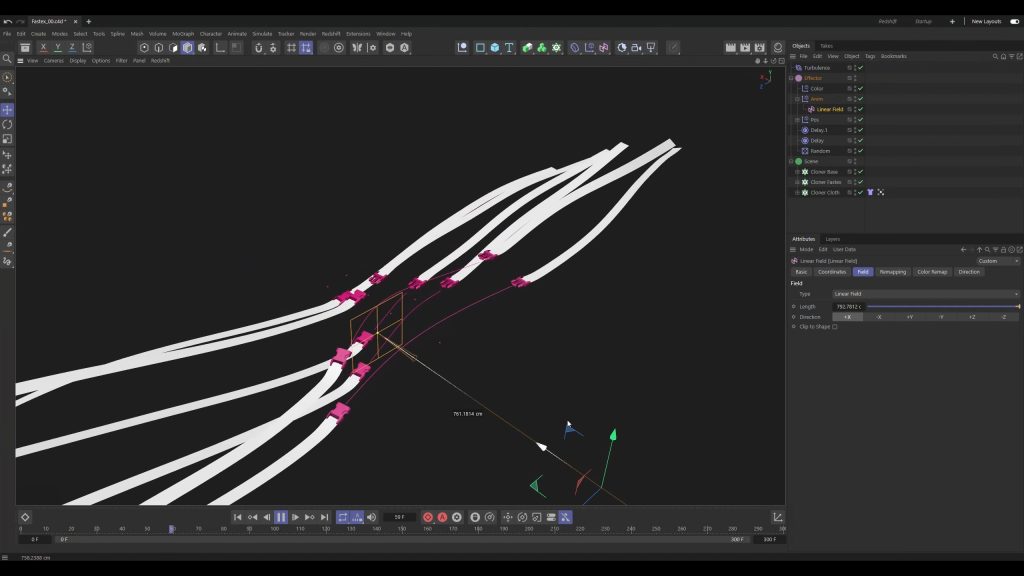Screen dimensions: 1024x576
Task: Open the render to picture viewer clapper icon
Action: tap(745, 48)
